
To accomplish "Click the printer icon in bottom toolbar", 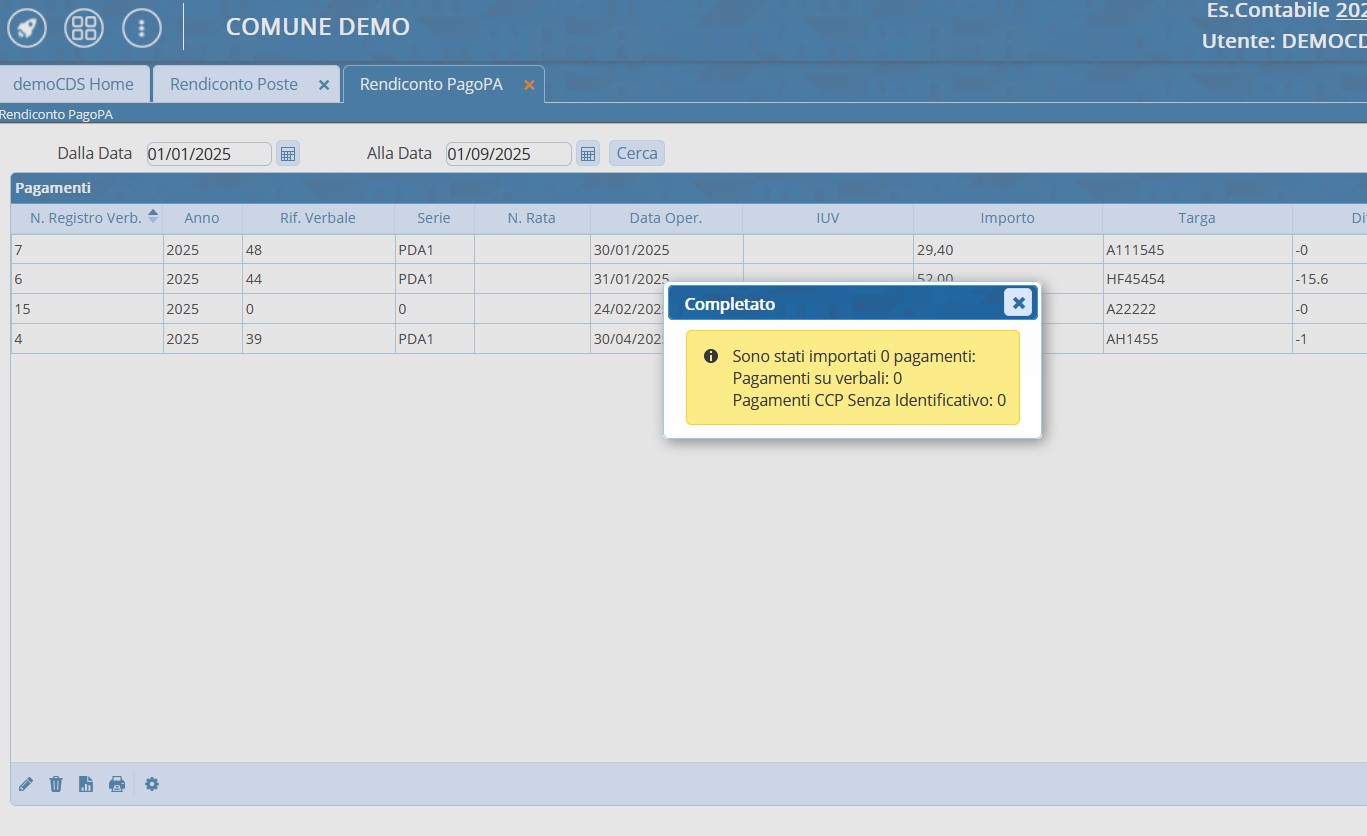I will click(117, 784).
